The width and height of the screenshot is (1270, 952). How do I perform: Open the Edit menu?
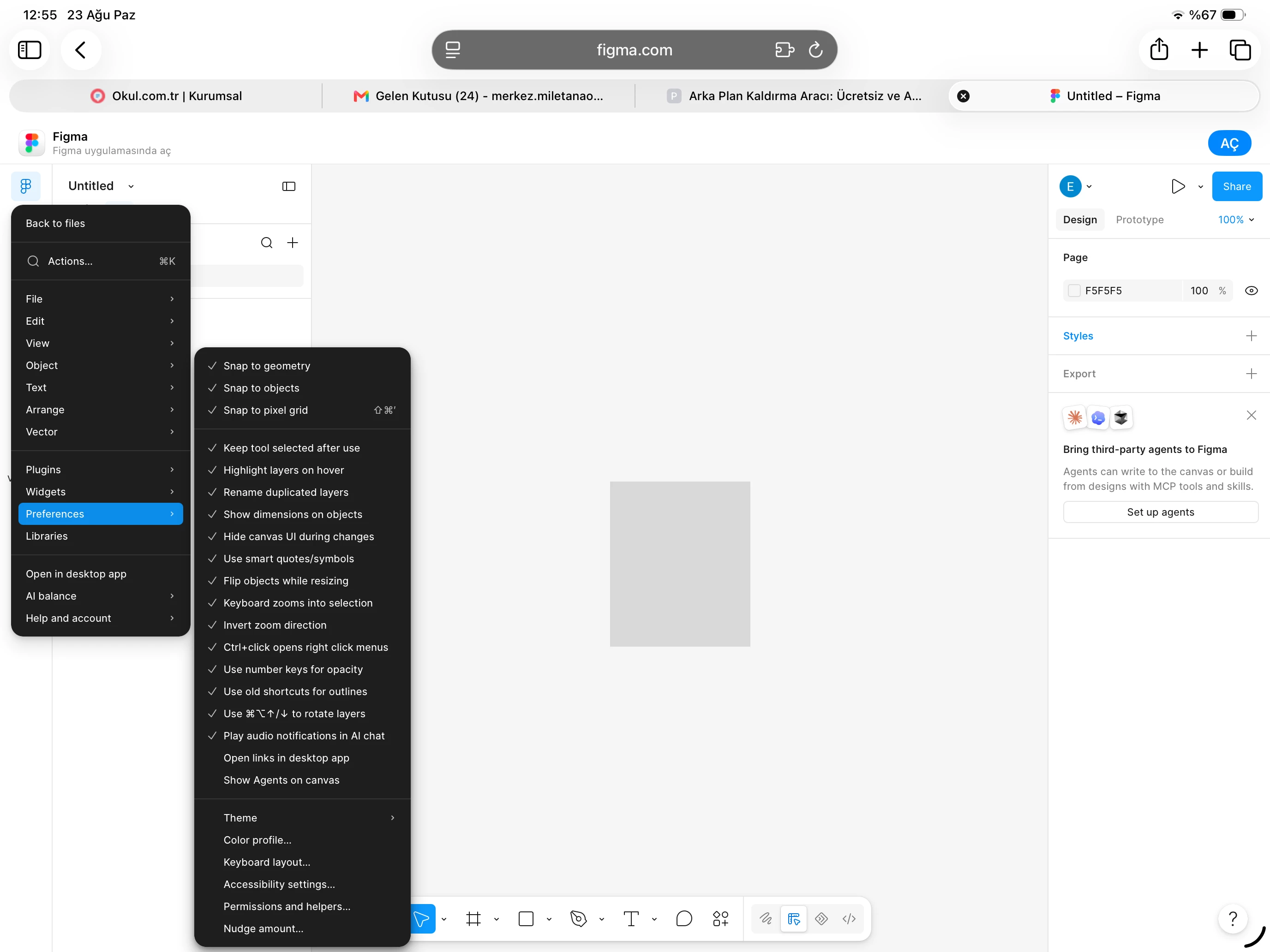pos(101,321)
